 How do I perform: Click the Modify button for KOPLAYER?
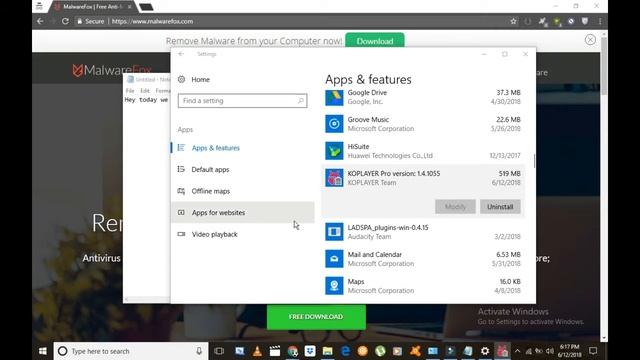[455, 207]
